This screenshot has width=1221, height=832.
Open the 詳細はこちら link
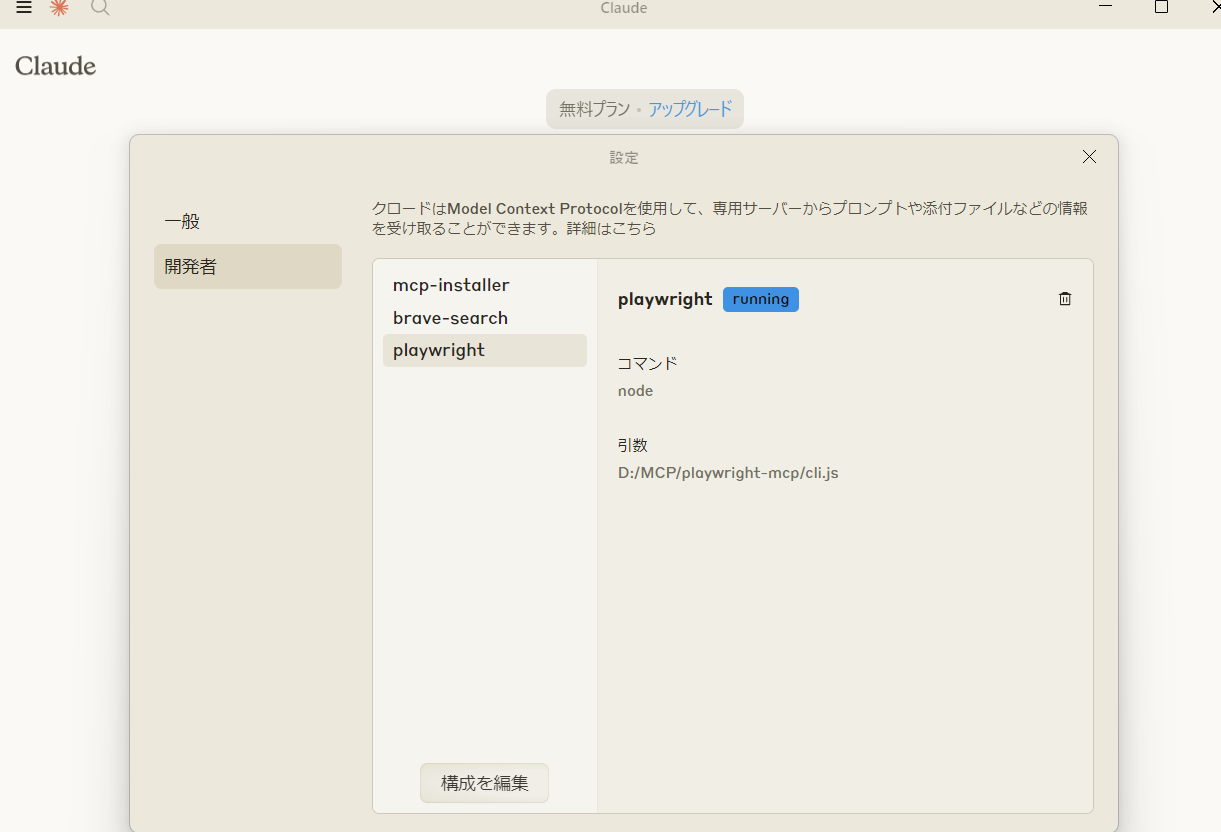pyautogui.click(x=612, y=229)
